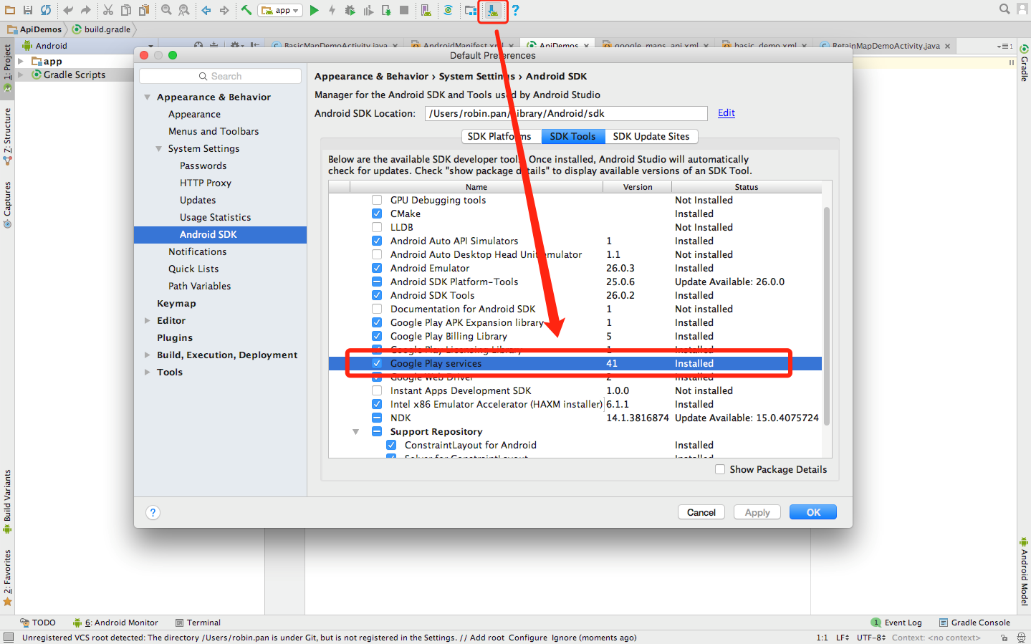Collapse the System Settings subsection
The width and height of the screenshot is (1031, 644).
coord(158,149)
